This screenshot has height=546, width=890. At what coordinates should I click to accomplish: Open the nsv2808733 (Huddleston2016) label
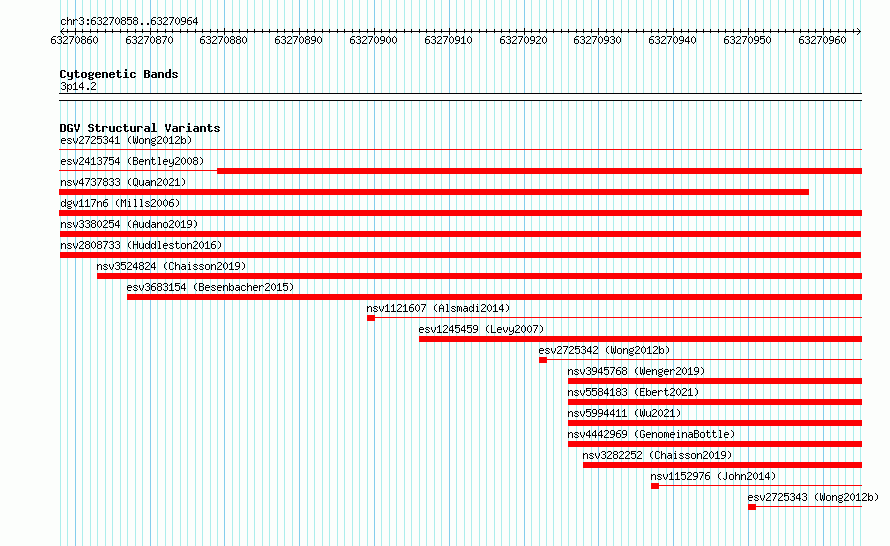pos(141,245)
